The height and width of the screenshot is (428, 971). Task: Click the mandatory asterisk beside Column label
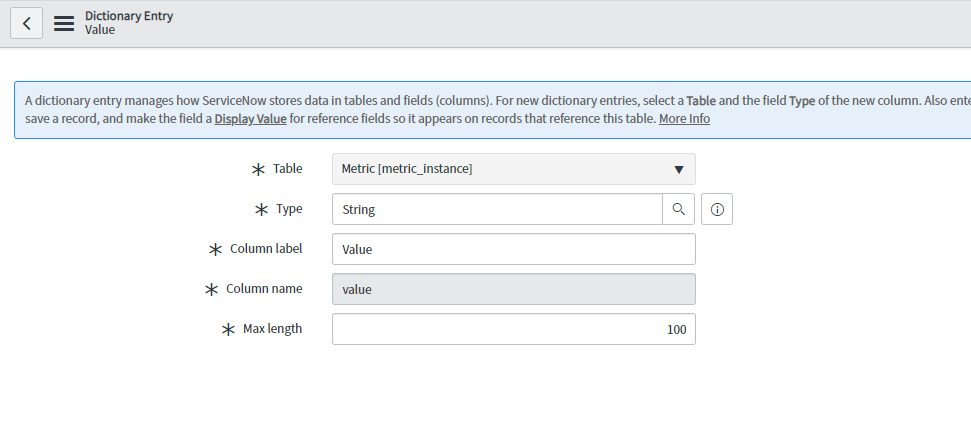coord(215,249)
